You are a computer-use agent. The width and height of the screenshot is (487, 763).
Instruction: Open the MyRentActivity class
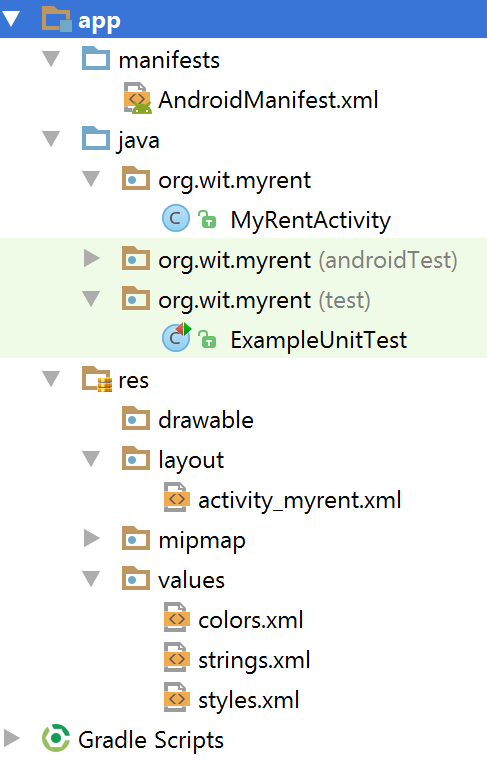[310, 220]
